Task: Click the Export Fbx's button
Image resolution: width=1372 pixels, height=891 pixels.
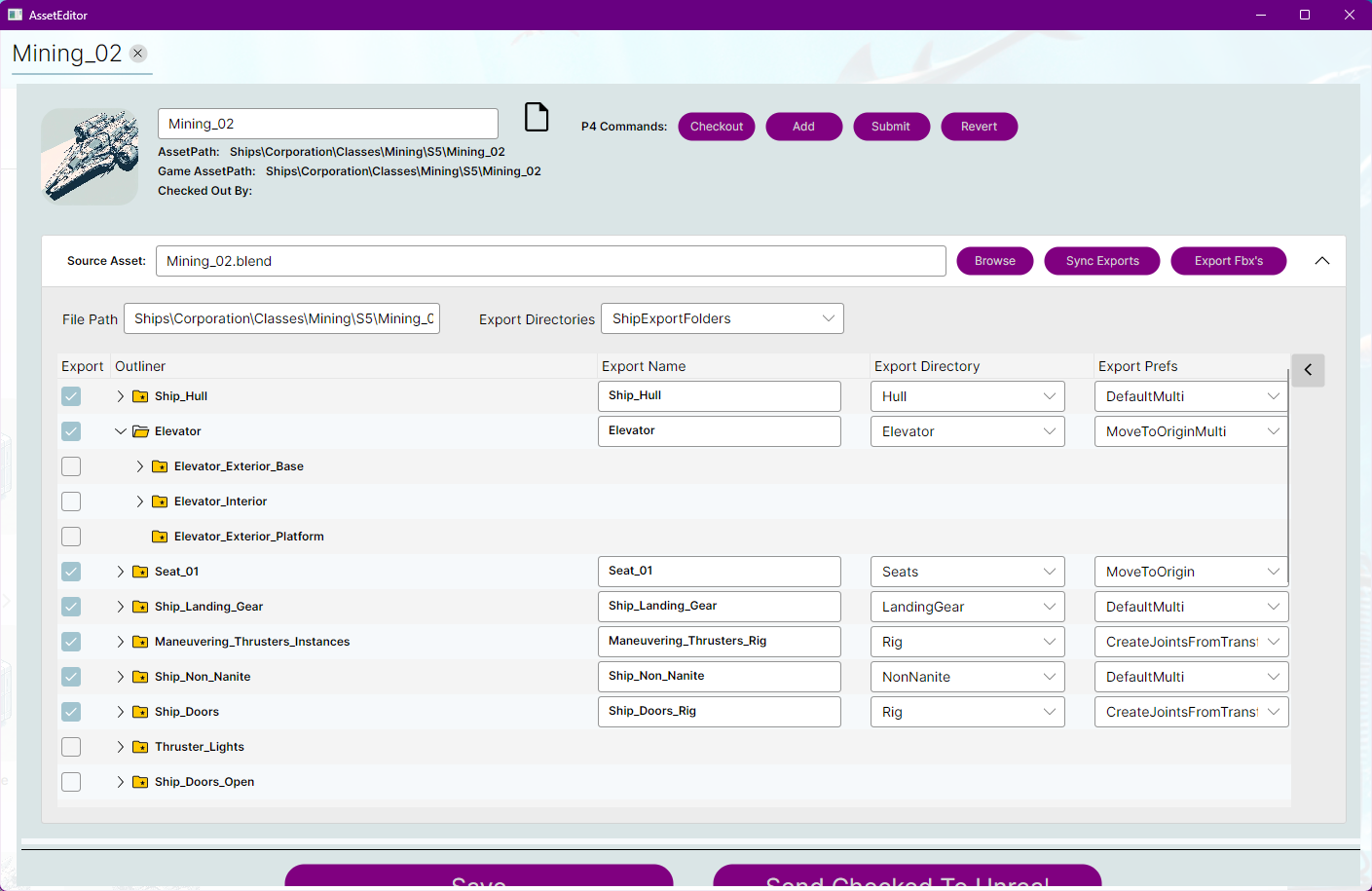Action: pos(1228,261)
